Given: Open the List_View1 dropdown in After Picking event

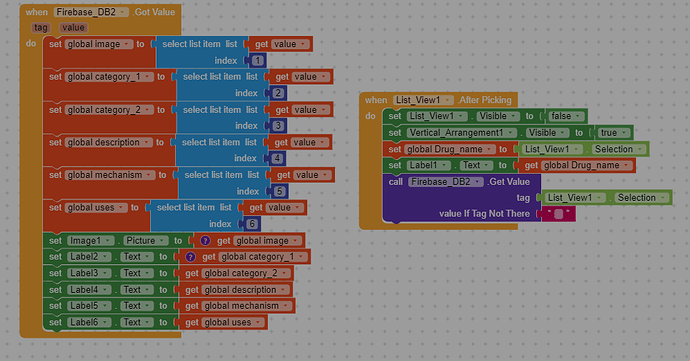Looking at the screenshot, I should tap(423, 100).
